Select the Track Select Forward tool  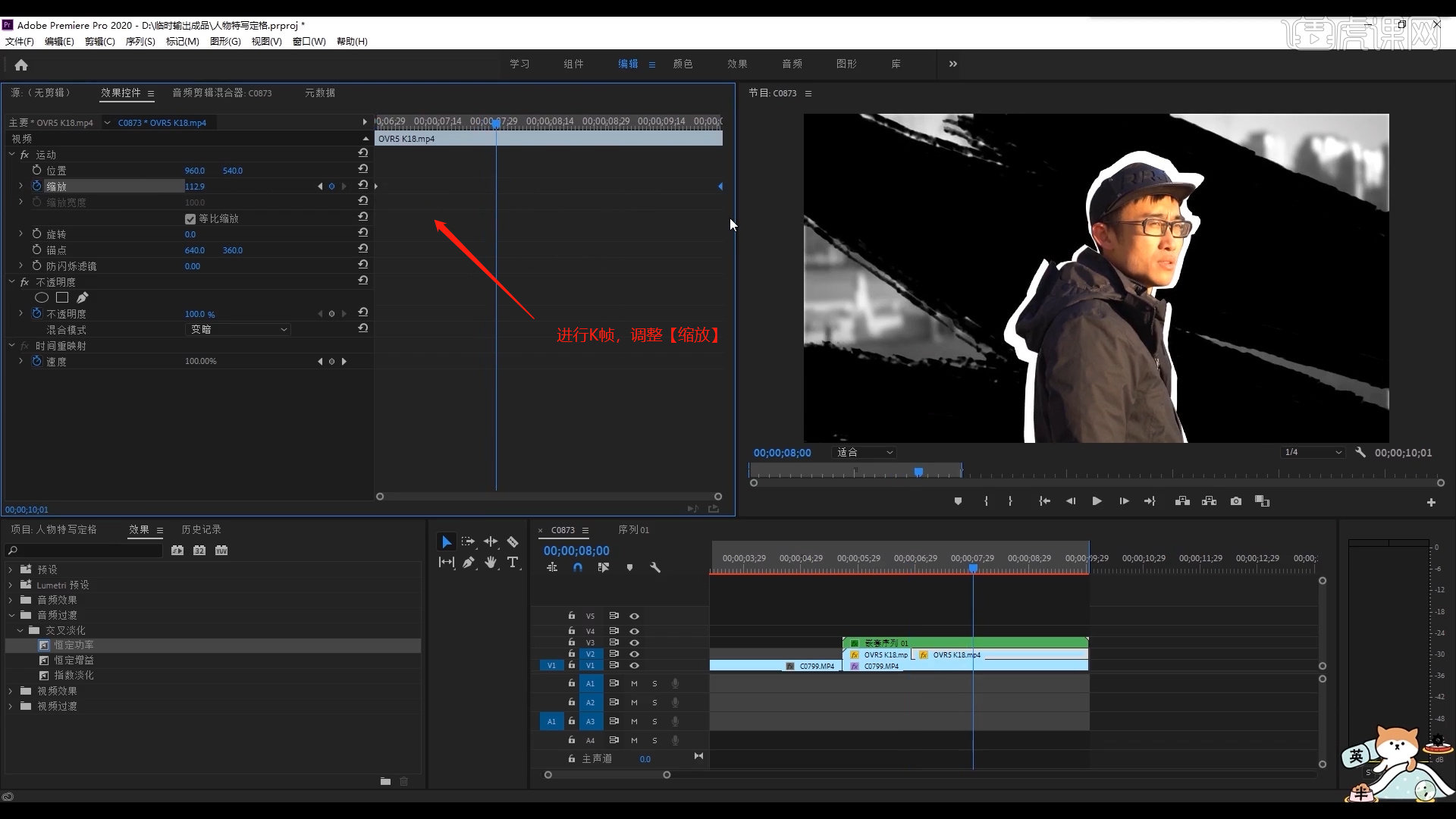468,541
